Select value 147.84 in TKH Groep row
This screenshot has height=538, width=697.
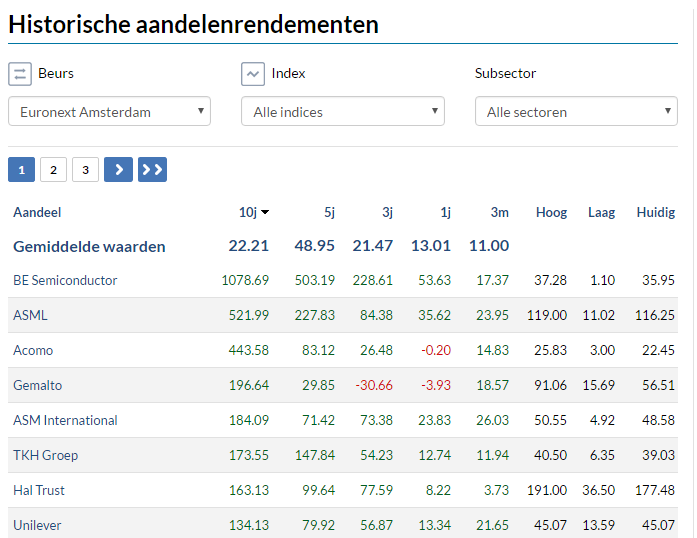[315, 455]
